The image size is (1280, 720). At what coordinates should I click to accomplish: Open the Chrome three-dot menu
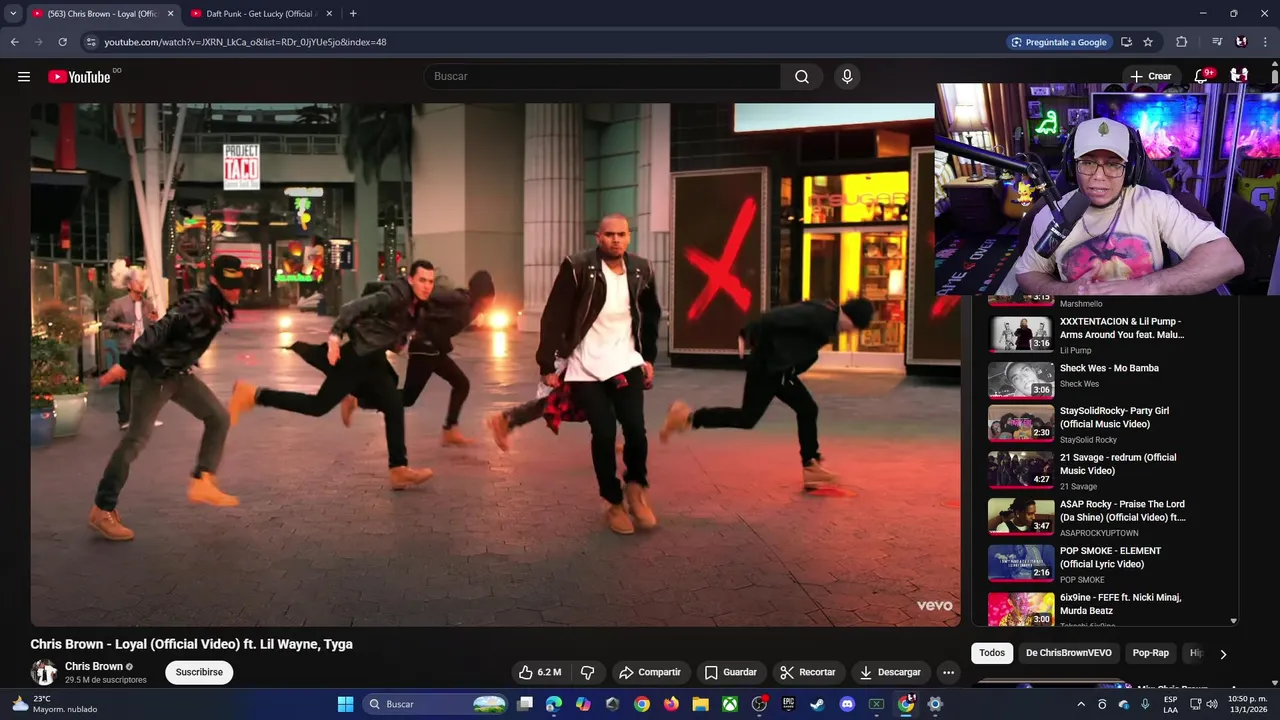tap(1265, 42)
